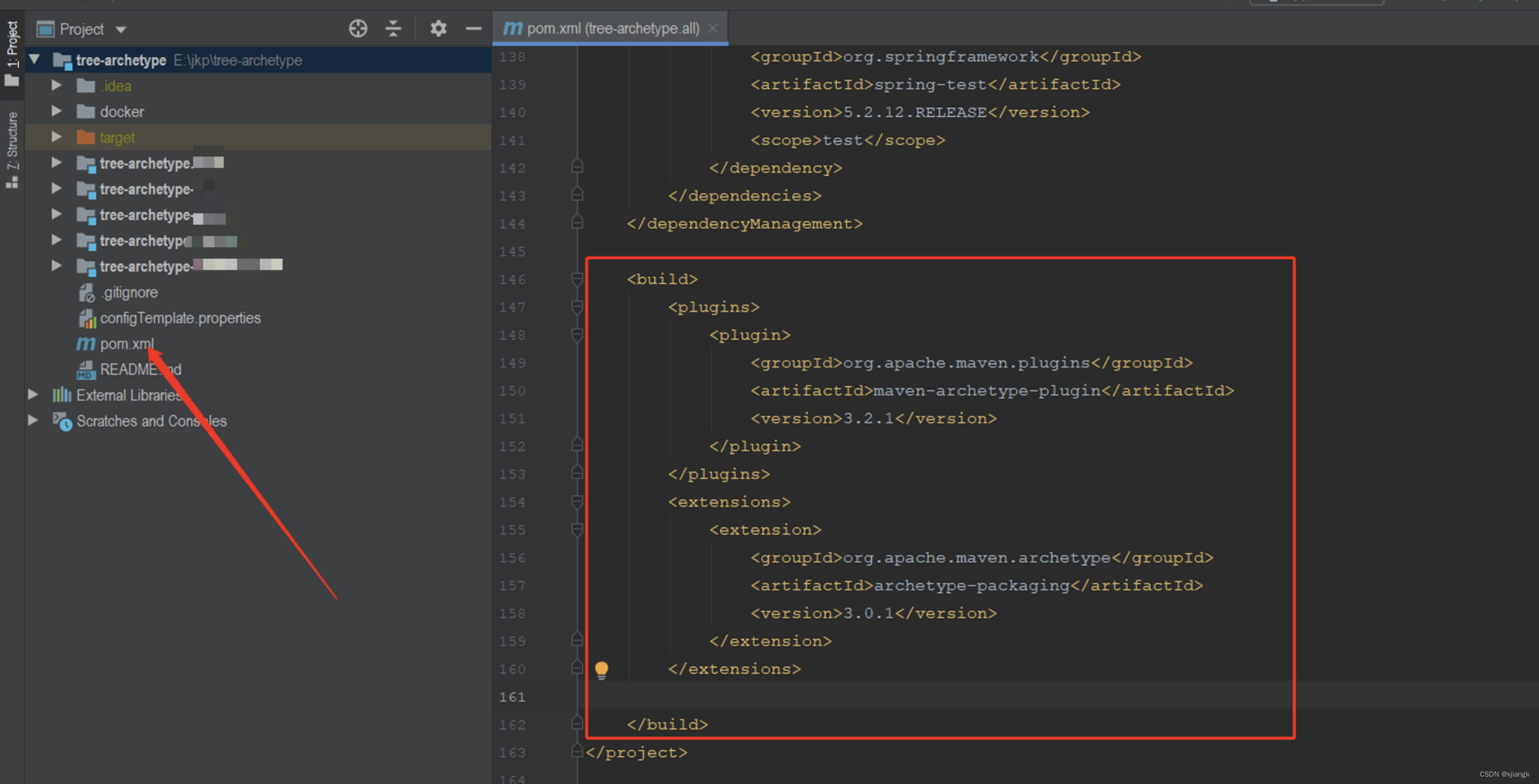Image resolution: width=1539 pixels, height=784 pixels.
Task: Click the README.md file icon
Action: pos(86,370)
